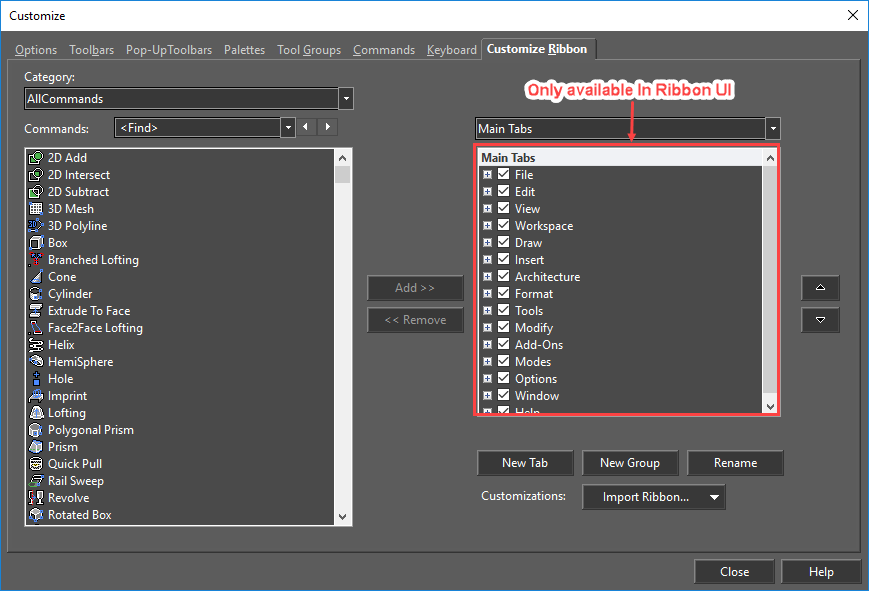Click the 2D Add command icon
The image size is (869, 591).
[36, 158]
